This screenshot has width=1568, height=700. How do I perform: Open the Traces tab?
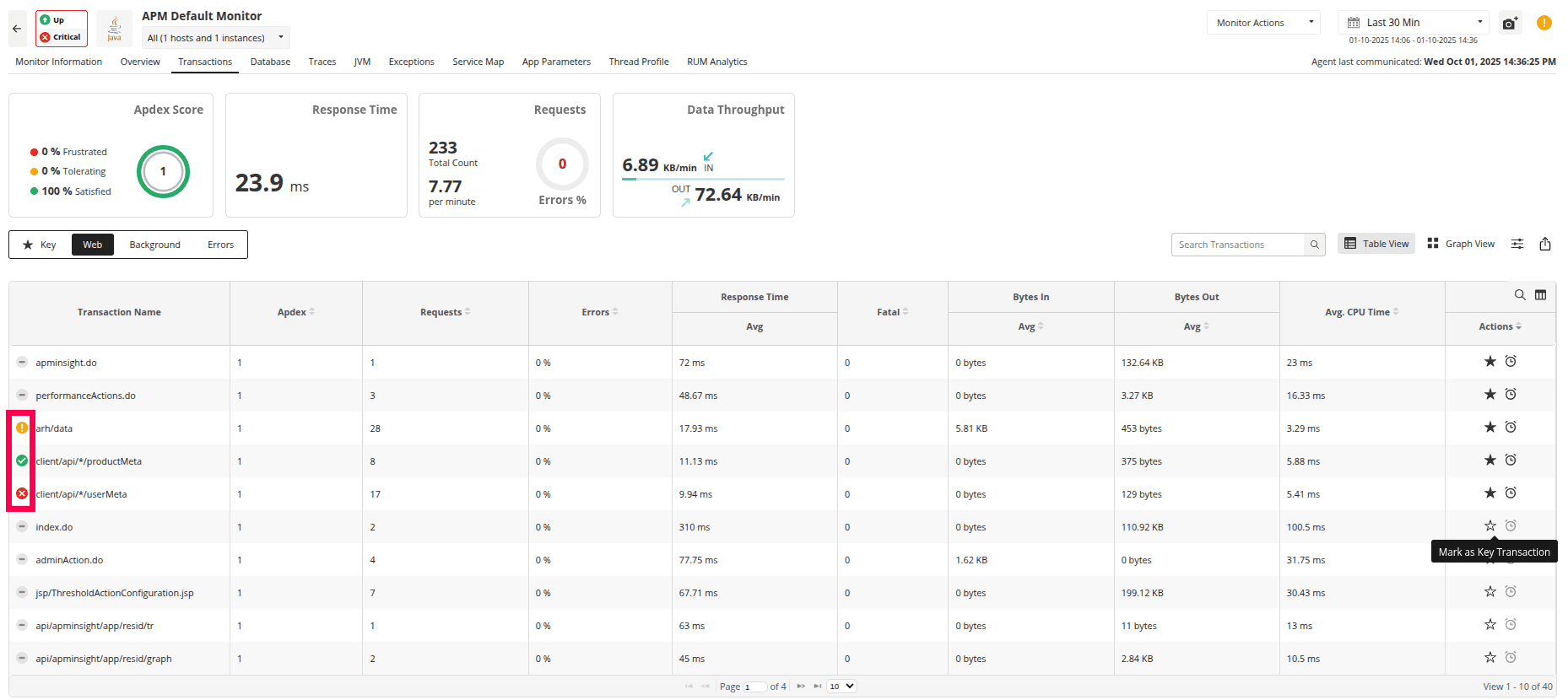pyautogui.click(x=322, y=62)
